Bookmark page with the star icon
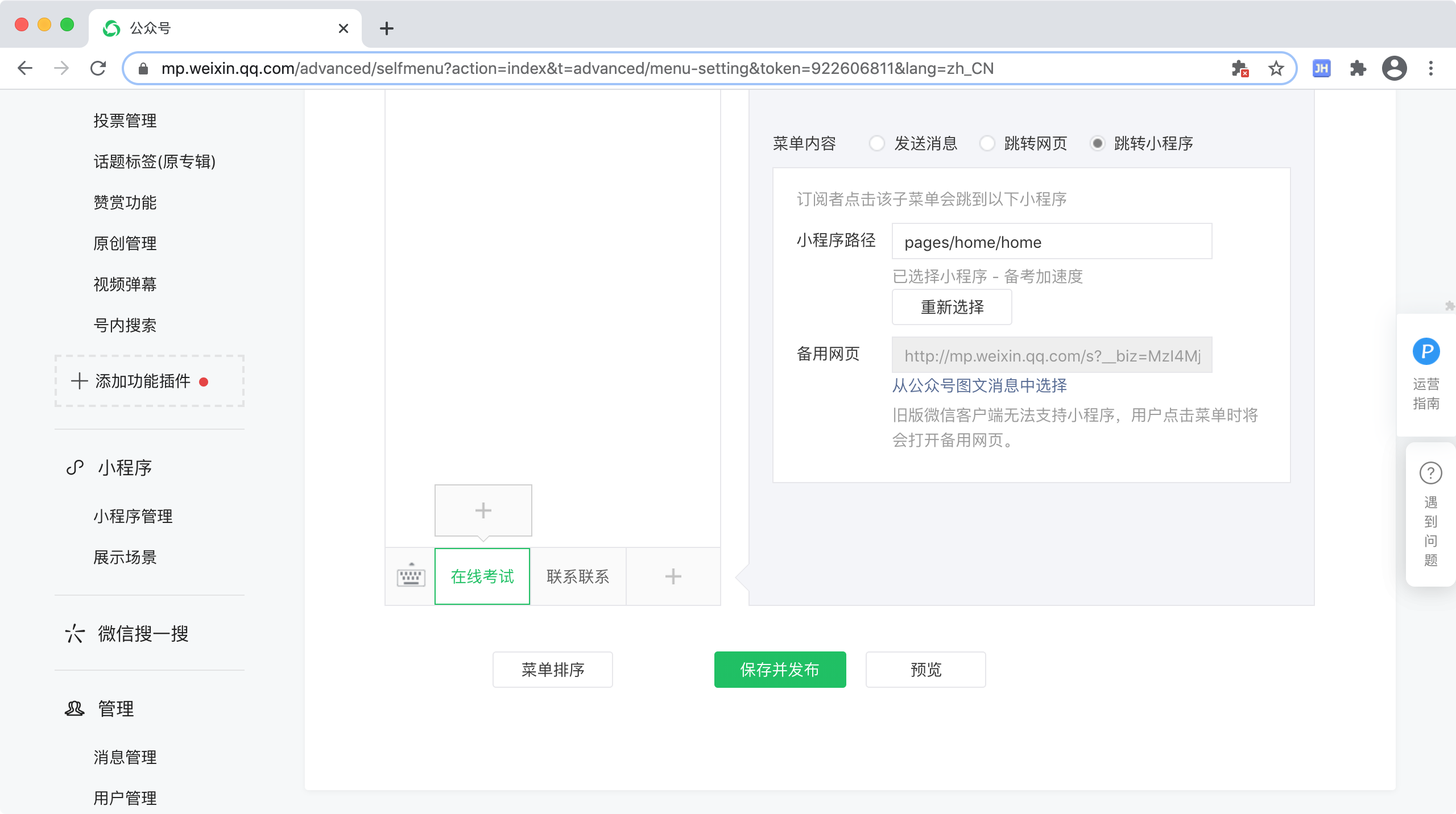The width and height of the screenshot is (1456, 814). (1276, 68)
